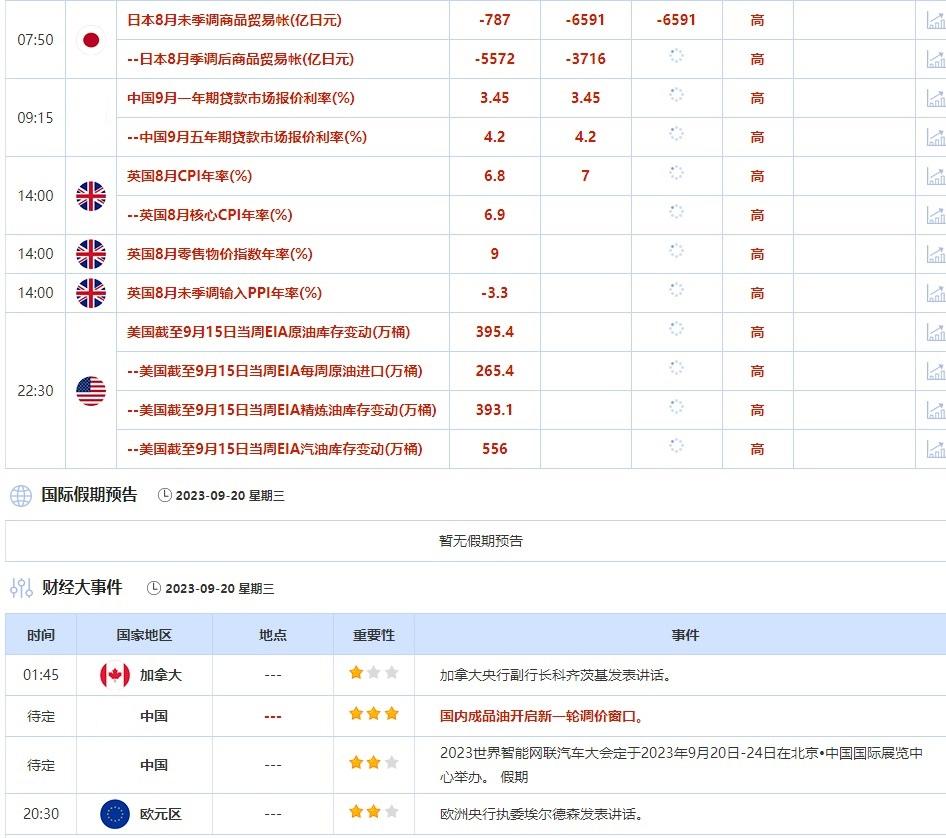The image size is (946, 838).
Task: Click previous value -5572
Action: (x=495, y=59)
